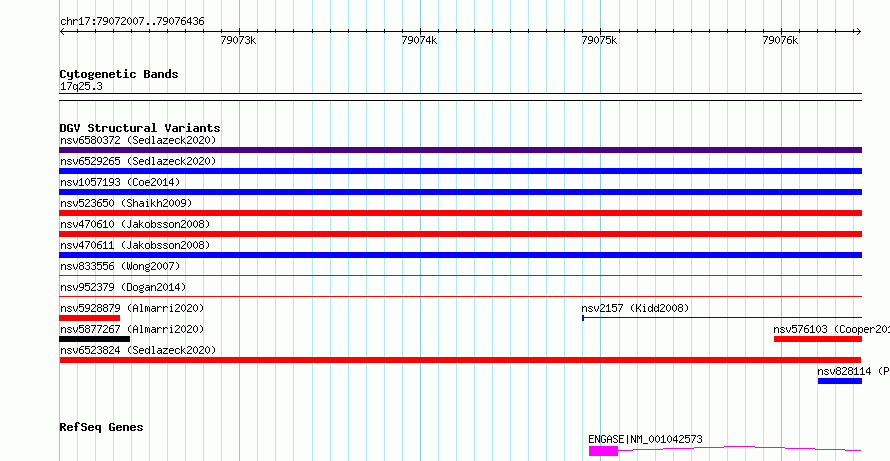Select the dark purple nsv6580372 variant bar
The height and width of the screenshot is (461, 890).
tap(460, 150)
